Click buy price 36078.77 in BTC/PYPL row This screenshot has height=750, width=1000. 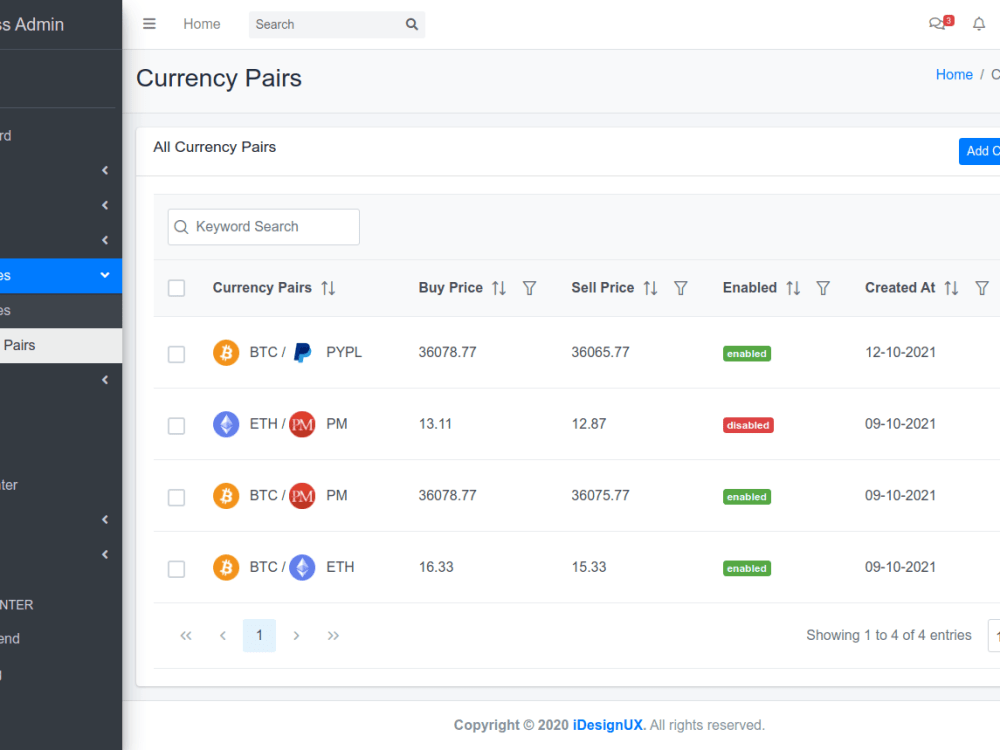tap(447, 352)
